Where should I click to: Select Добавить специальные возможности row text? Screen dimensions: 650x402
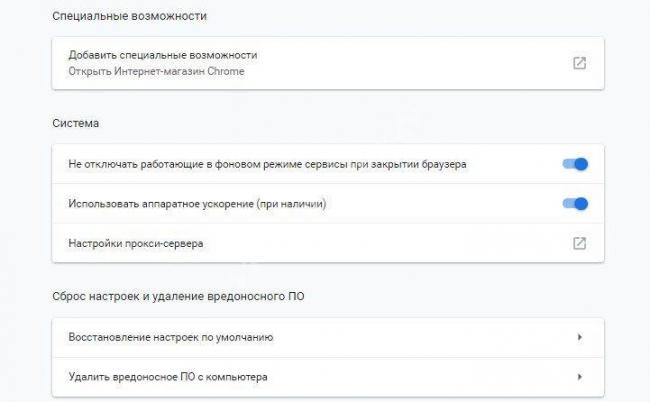coord(163,55)
